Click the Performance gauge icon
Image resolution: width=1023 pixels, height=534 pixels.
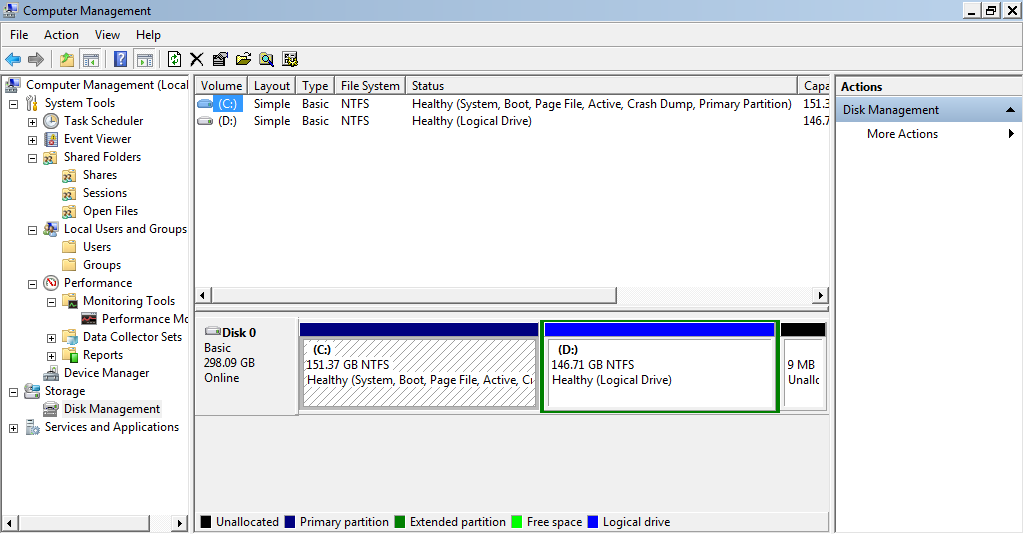51,283
